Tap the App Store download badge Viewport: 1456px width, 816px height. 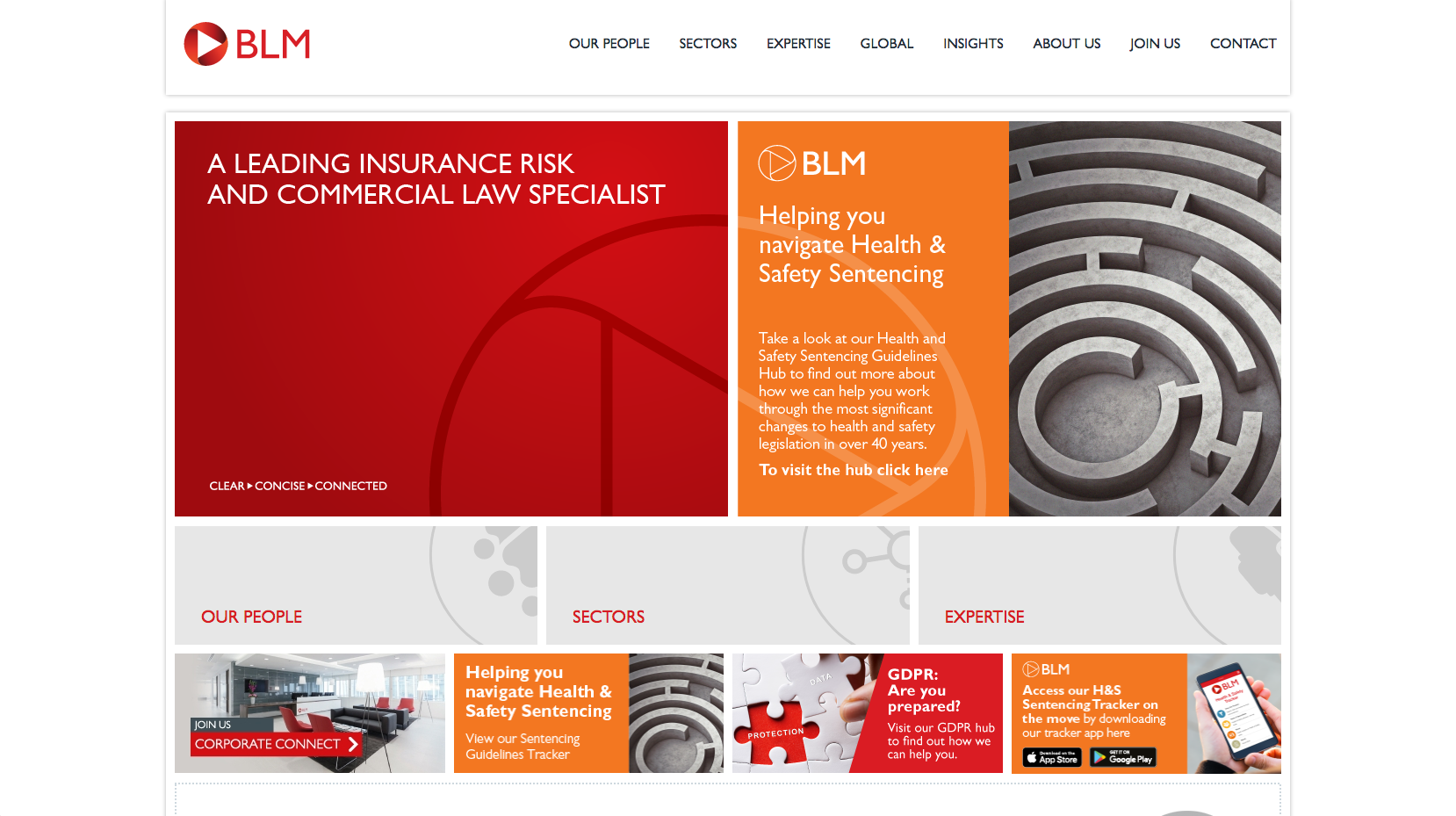tap(1051, 758)
